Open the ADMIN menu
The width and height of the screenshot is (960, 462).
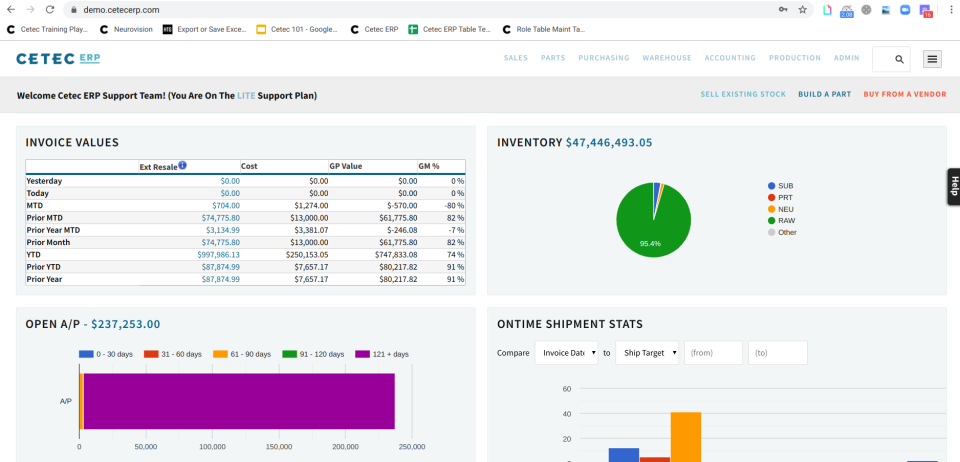pos(847,58)
